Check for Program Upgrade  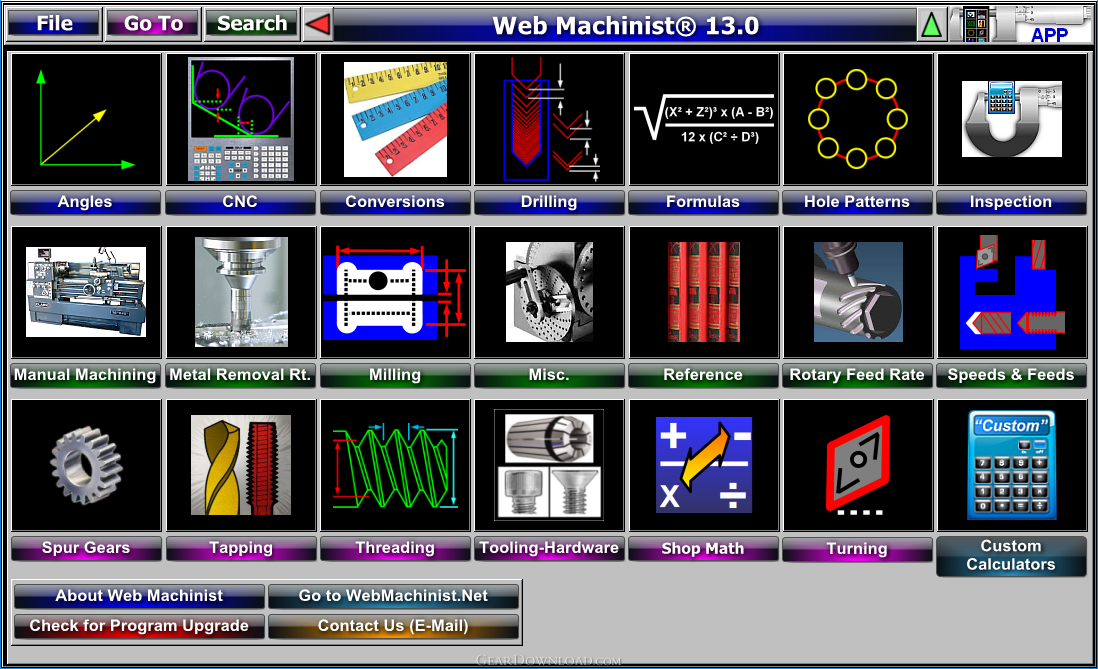pos(139,626)
